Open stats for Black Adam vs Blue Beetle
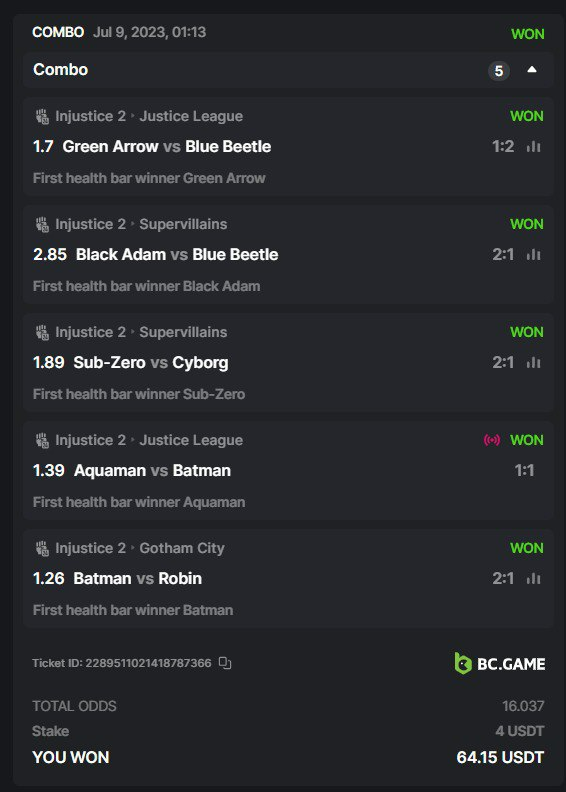The width and height of the screenshot is (566, 792). coord(533,255)
